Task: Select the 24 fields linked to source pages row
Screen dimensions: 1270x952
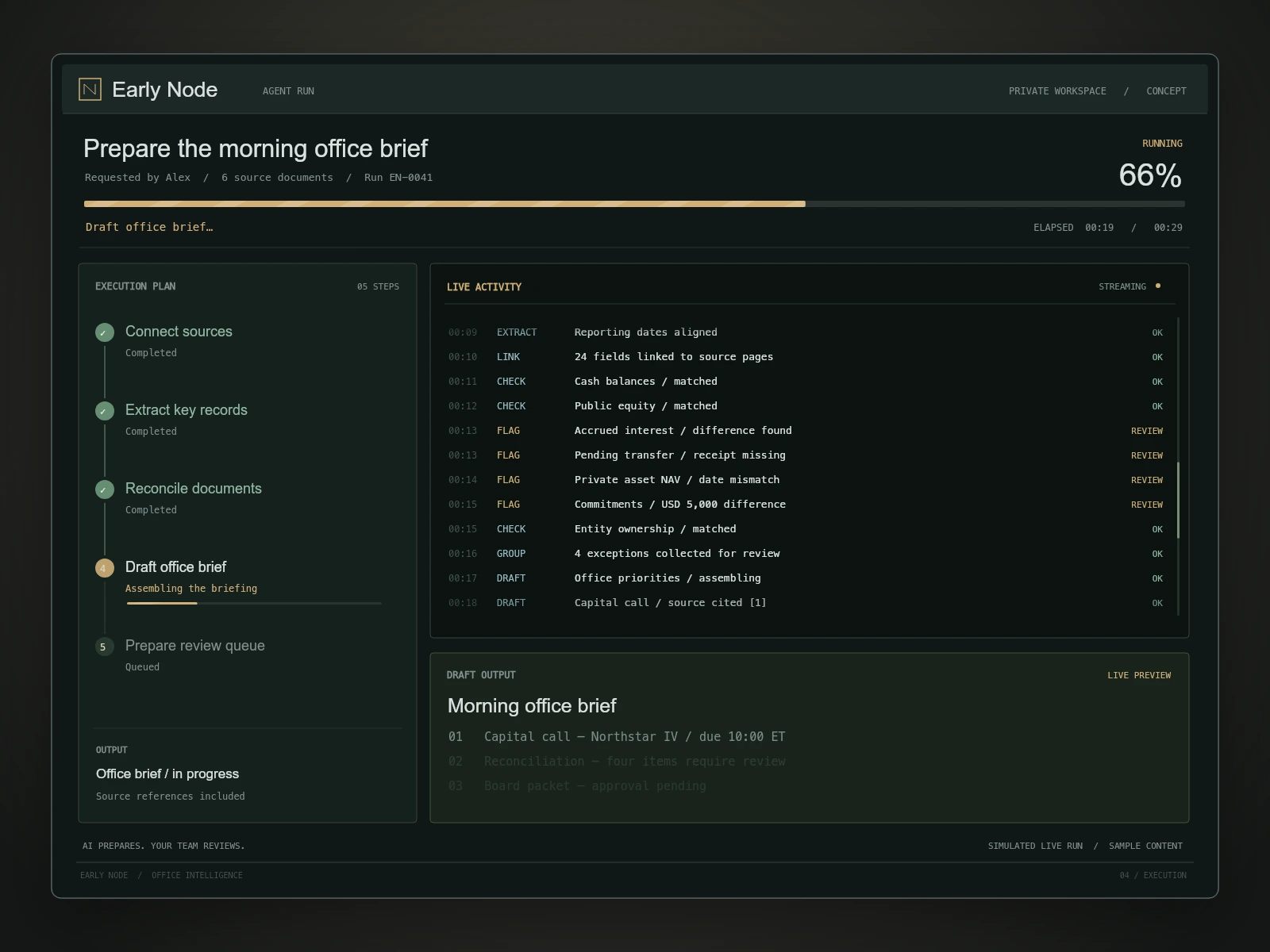Action: tap(806, 357)
